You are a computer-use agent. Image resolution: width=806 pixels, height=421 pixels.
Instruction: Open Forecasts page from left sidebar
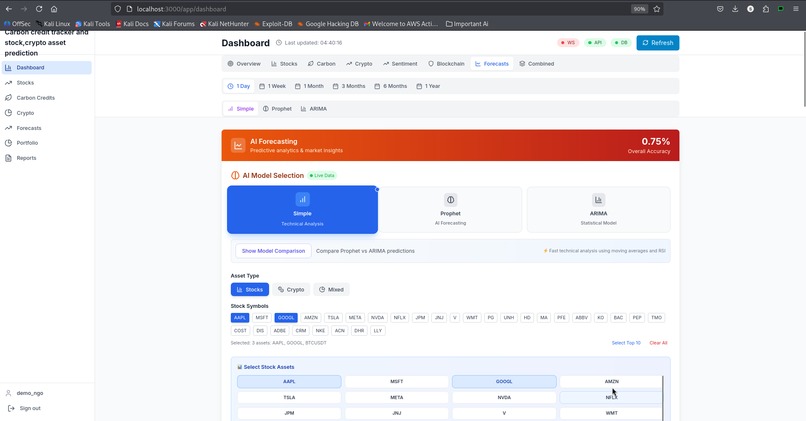pos(47,128)
